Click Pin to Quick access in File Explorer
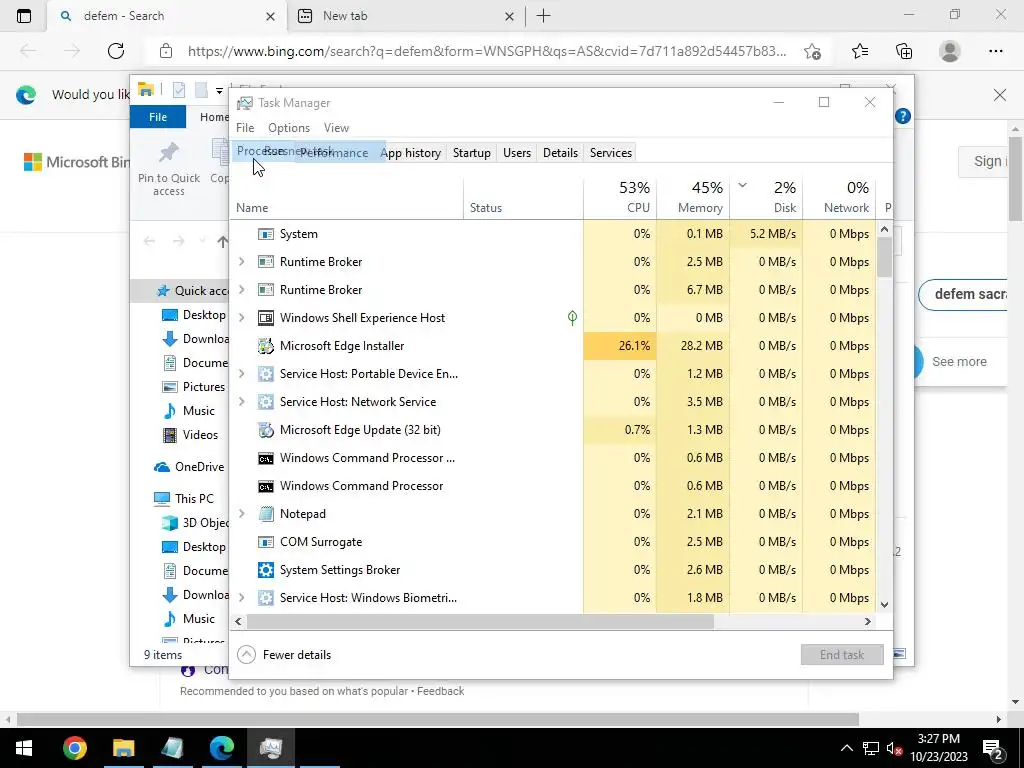 (x=168, y=168)
